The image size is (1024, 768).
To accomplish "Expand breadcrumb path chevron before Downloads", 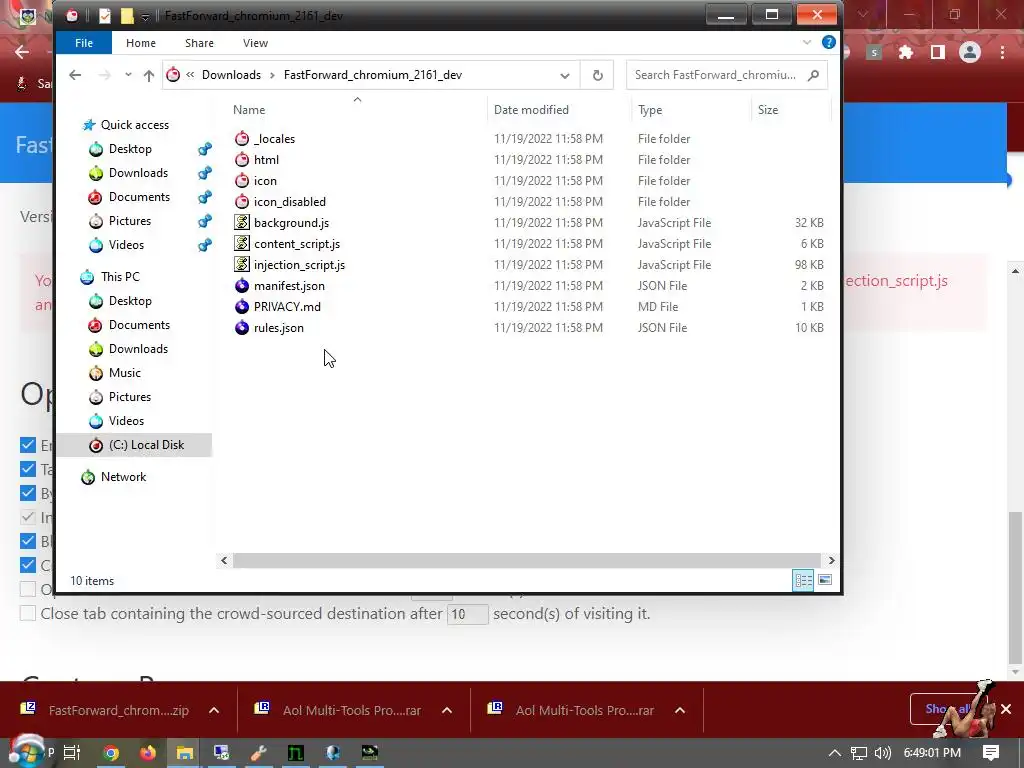I will click(x=190, y=75).
